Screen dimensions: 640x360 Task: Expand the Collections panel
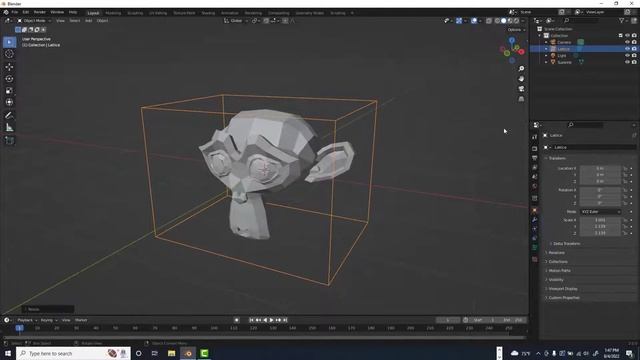pos(557,262)
